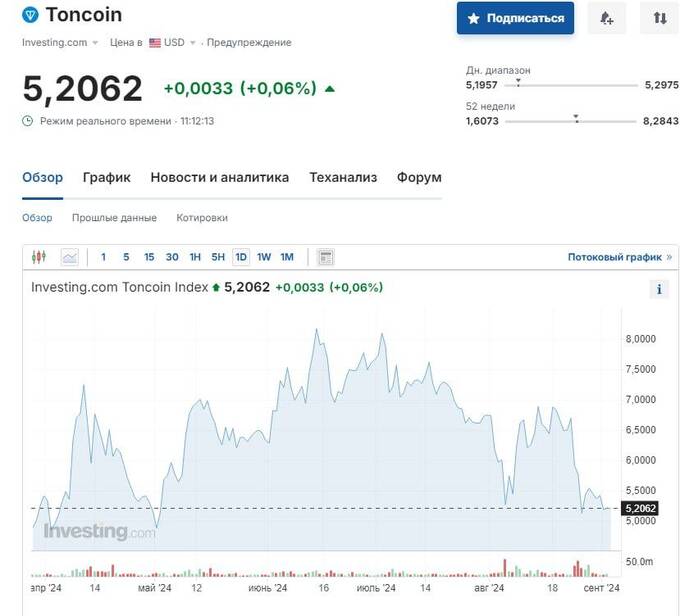Select the 1W chart interval
Screen dimensions: 680x616
264,257
